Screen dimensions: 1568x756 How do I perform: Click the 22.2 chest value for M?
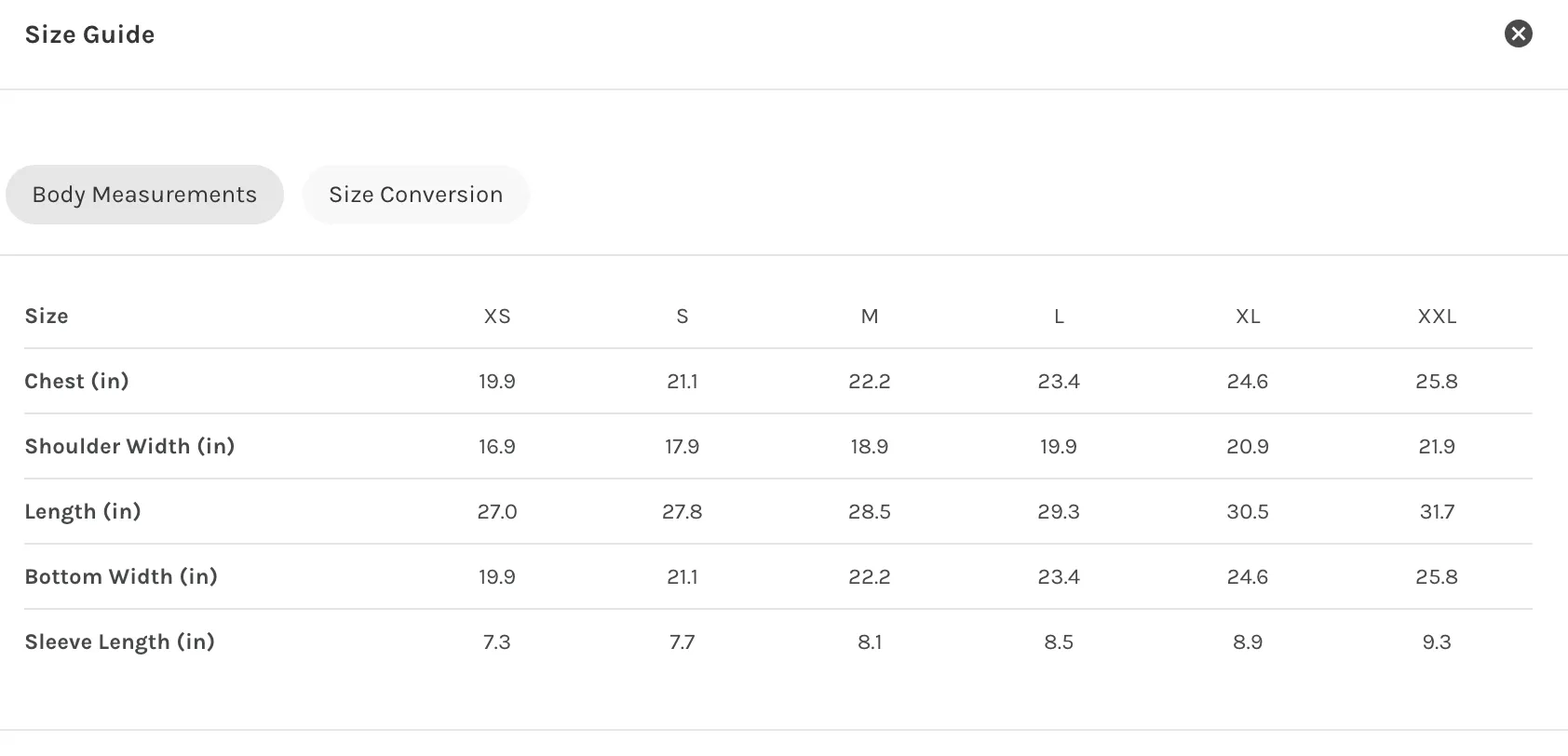tap(870, 381)
